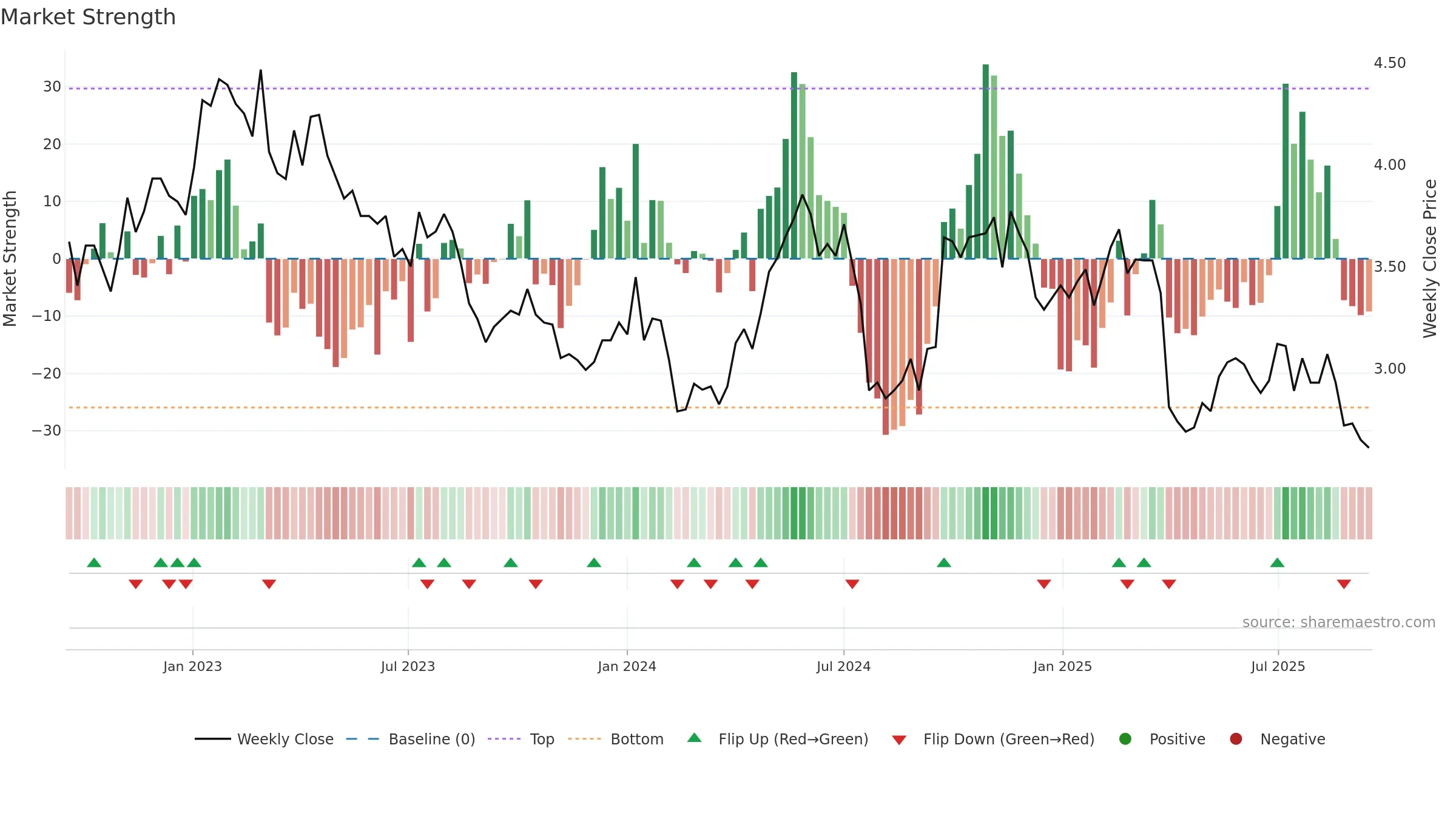The height and width of the screenshot is (819, 1456).
Task: Toggle the Positive legend entry
Action: 1162,739
